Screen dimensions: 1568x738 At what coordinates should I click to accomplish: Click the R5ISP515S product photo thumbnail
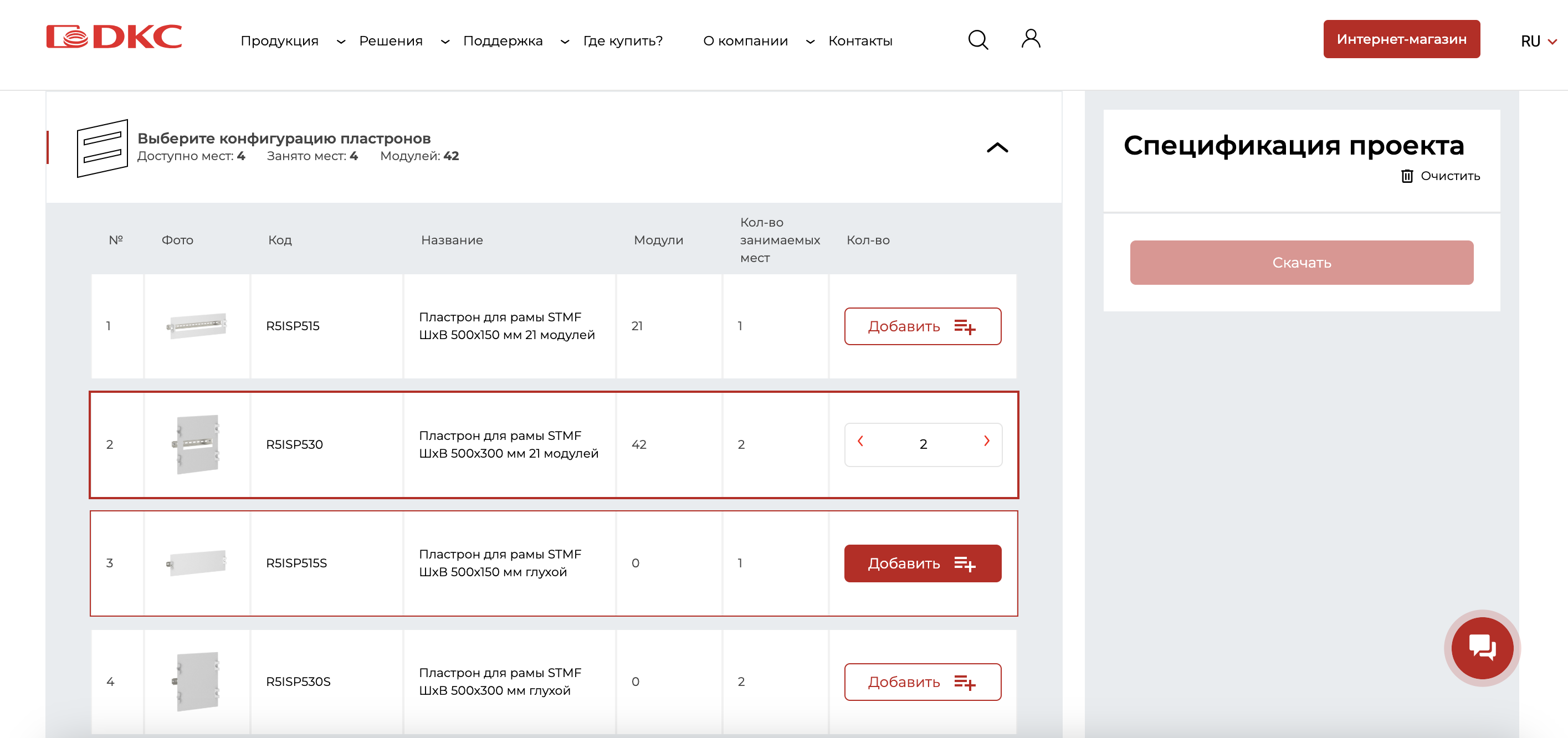click(197, 562)
